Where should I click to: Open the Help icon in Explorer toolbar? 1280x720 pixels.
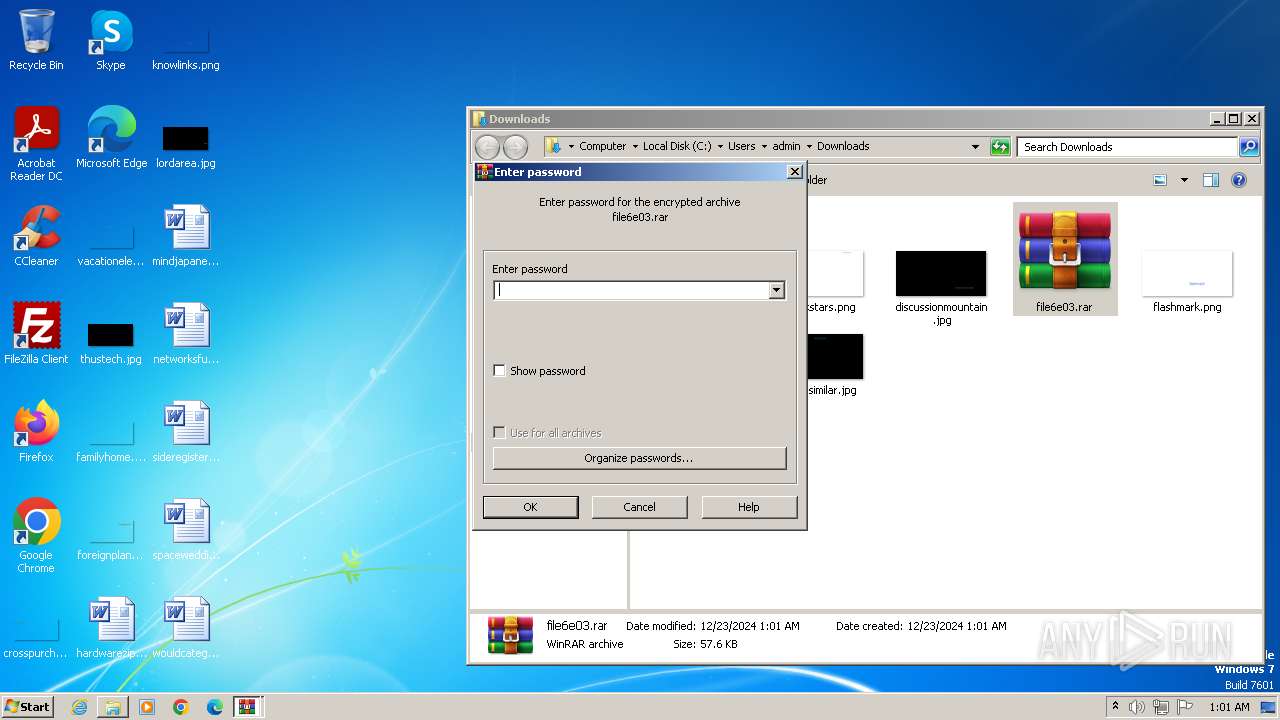click(1239, 180)
